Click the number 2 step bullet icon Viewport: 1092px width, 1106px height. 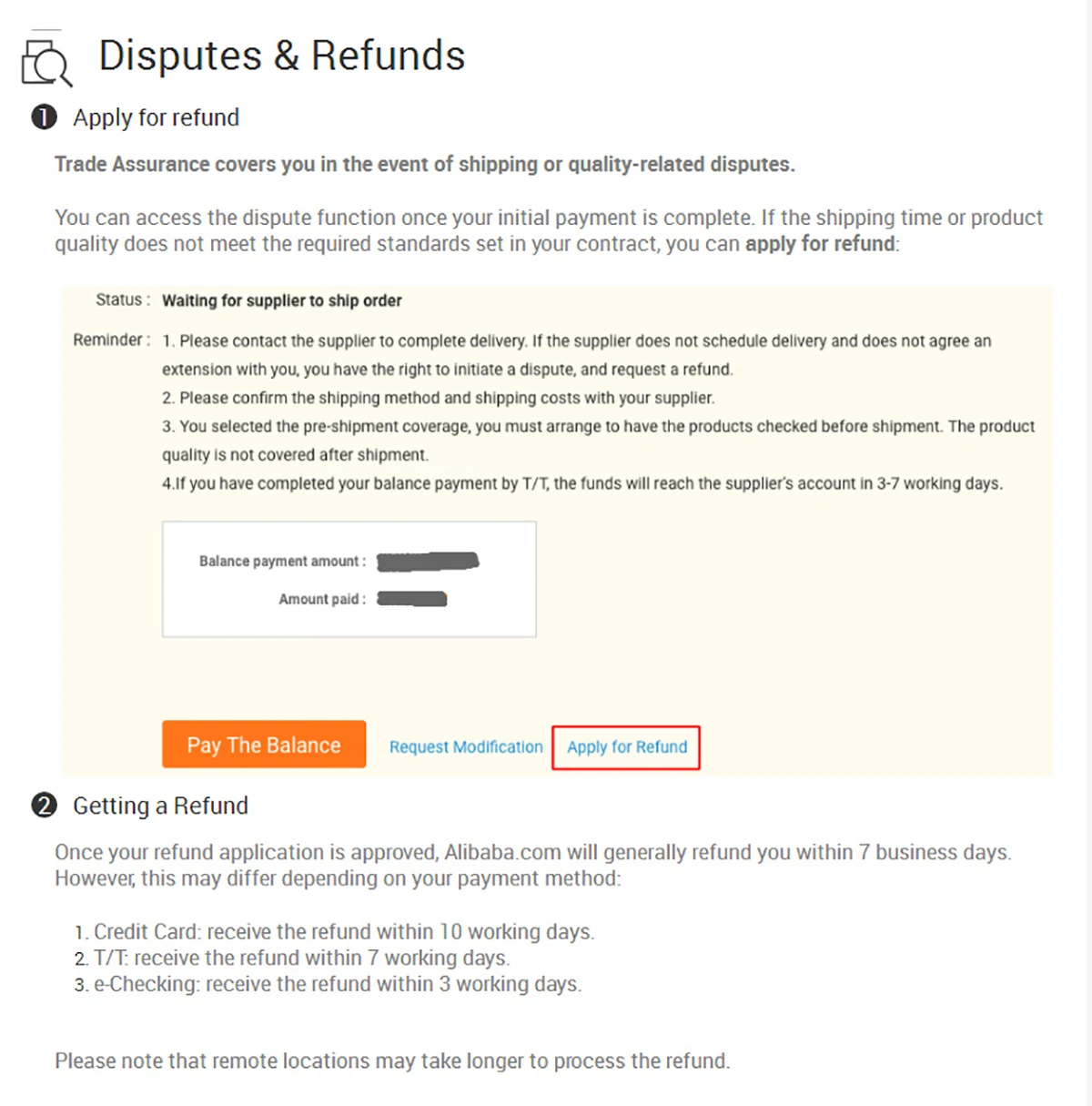pos(44,806)
